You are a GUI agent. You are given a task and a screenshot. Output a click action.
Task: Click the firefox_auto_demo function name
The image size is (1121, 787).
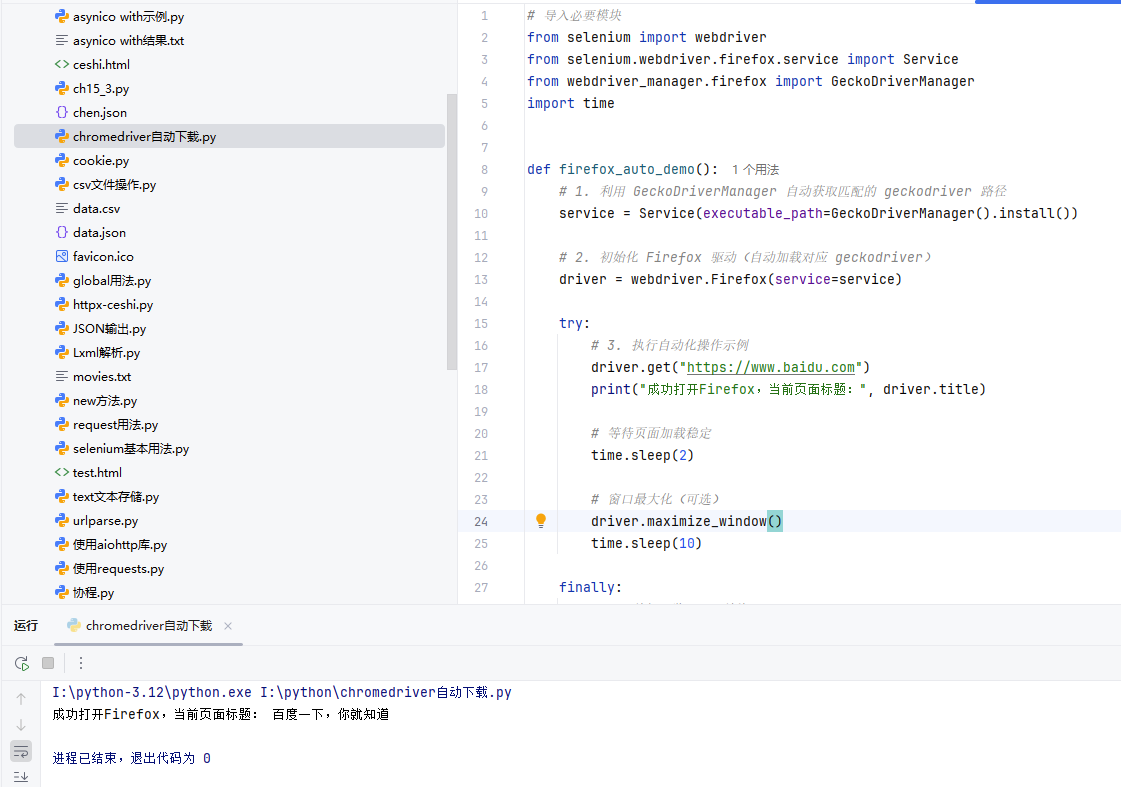(626, 169)
